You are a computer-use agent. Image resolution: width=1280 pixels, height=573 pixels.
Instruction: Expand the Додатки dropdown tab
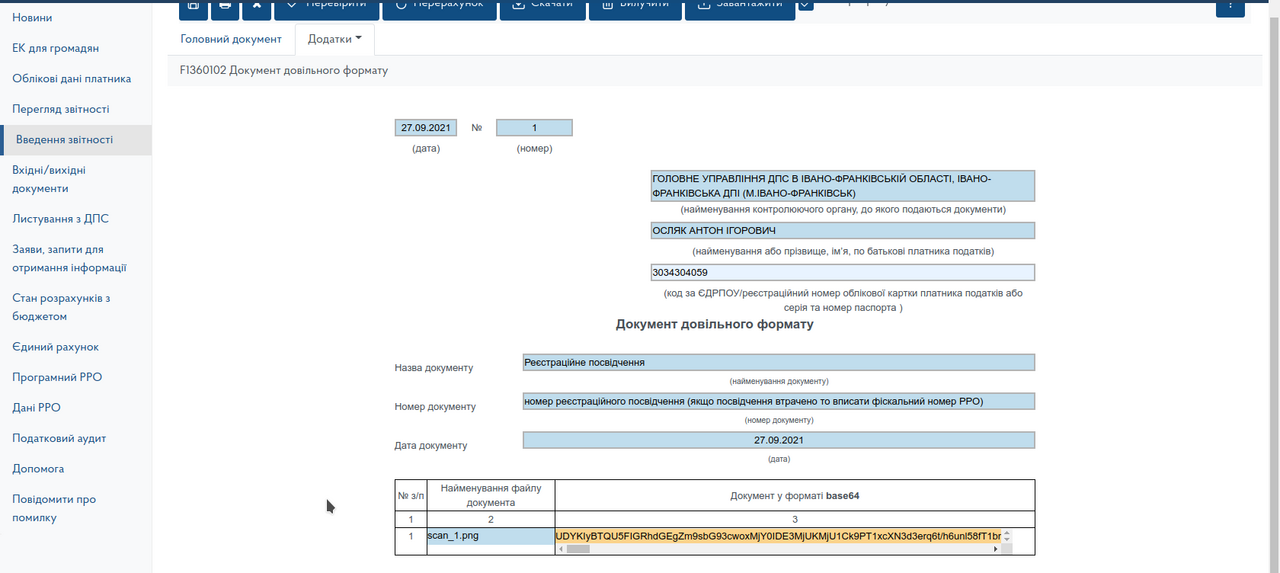(x=335, y=39)
